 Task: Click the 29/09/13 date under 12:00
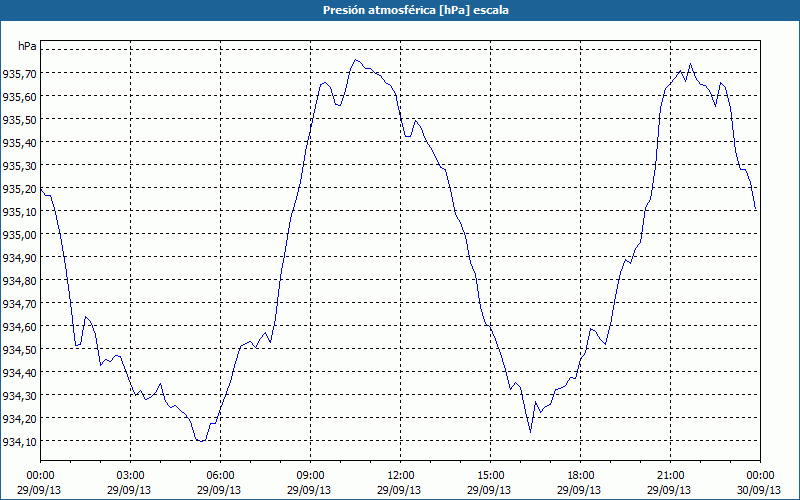(x=400, y=490)
